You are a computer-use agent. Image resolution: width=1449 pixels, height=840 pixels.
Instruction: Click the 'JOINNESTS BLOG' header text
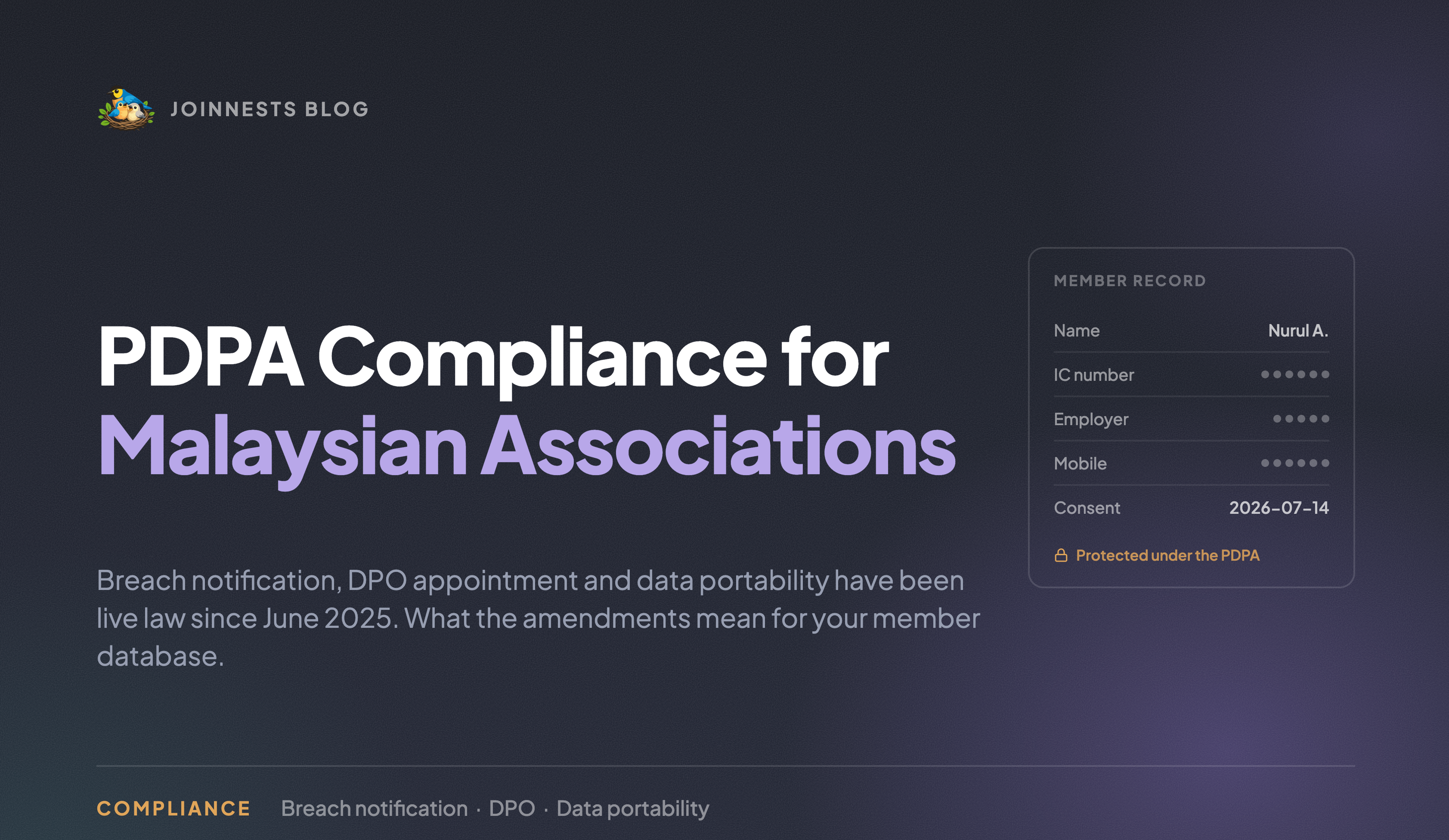[269, 109]
